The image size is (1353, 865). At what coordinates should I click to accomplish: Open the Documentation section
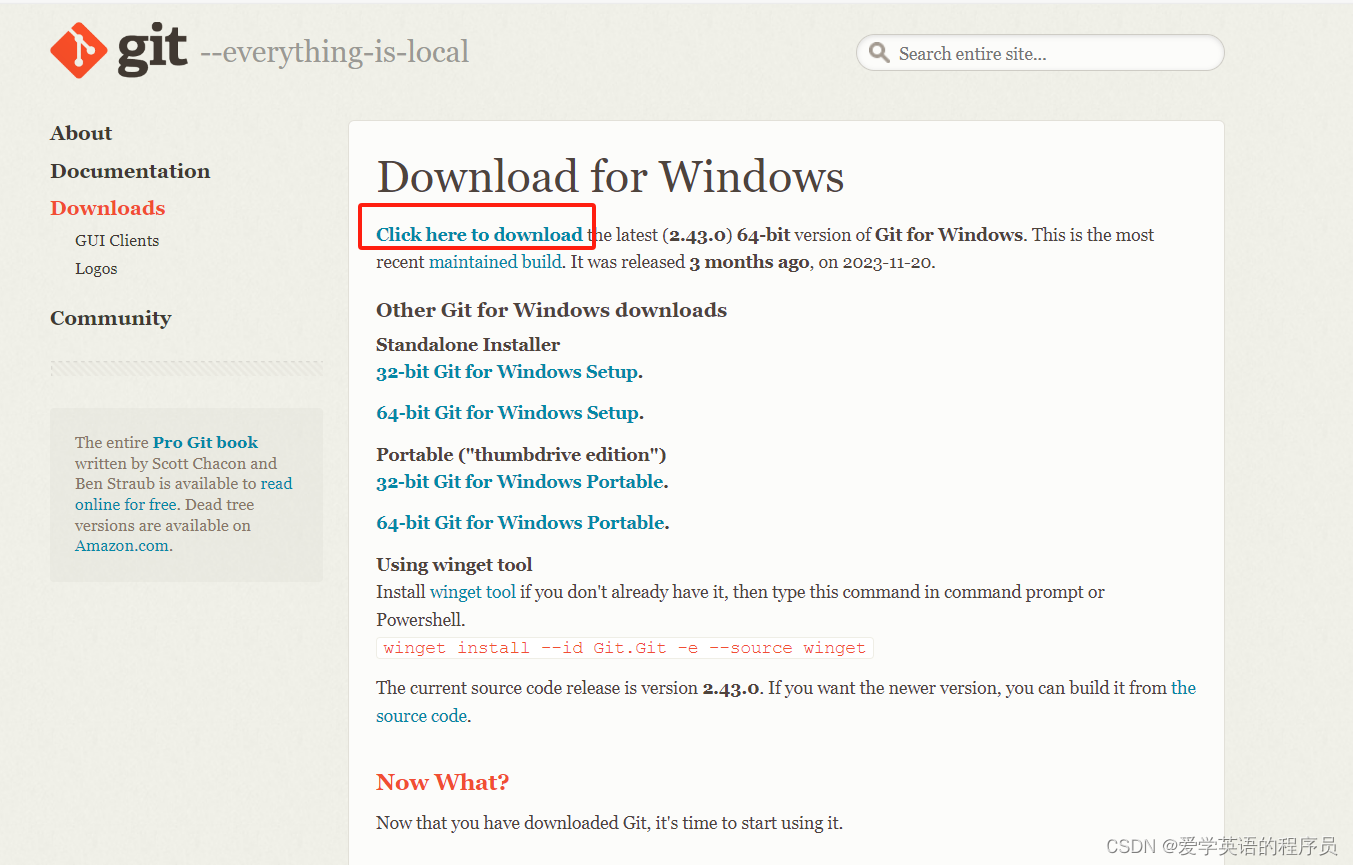click(x=130, y=171)
